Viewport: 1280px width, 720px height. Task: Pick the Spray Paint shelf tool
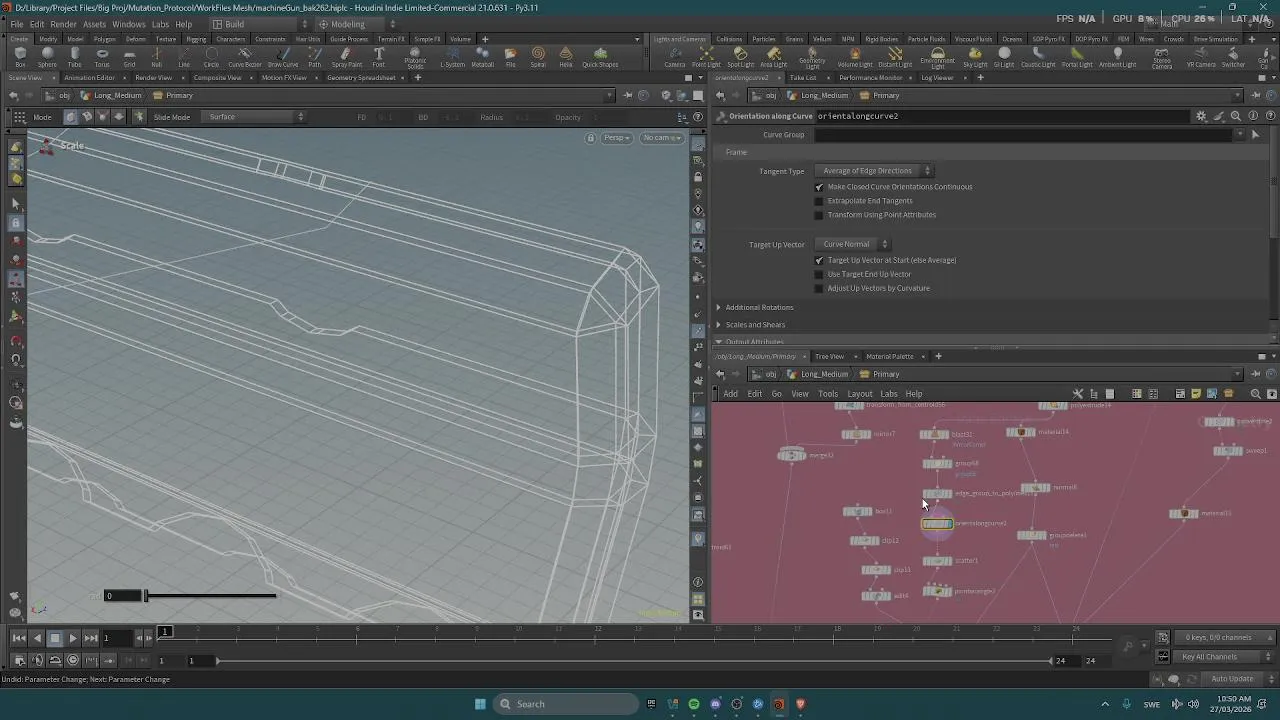[346, 56]
